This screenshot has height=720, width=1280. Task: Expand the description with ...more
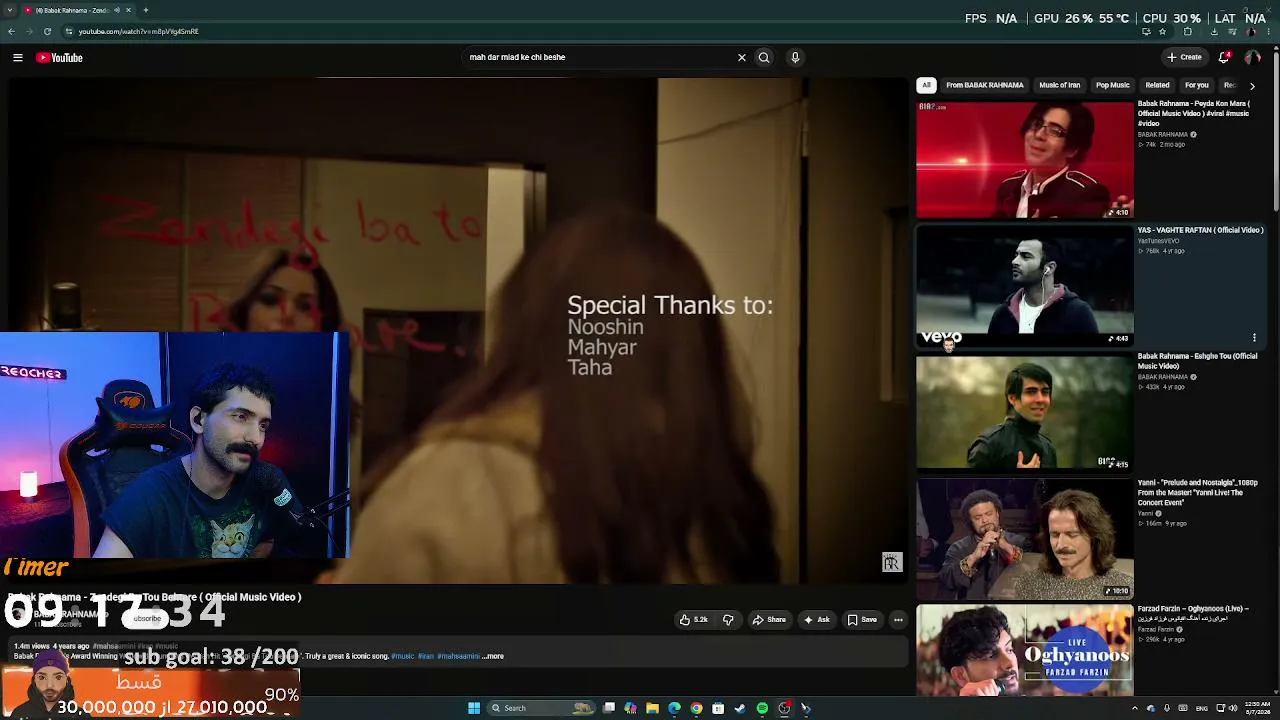tap(493, 657)
